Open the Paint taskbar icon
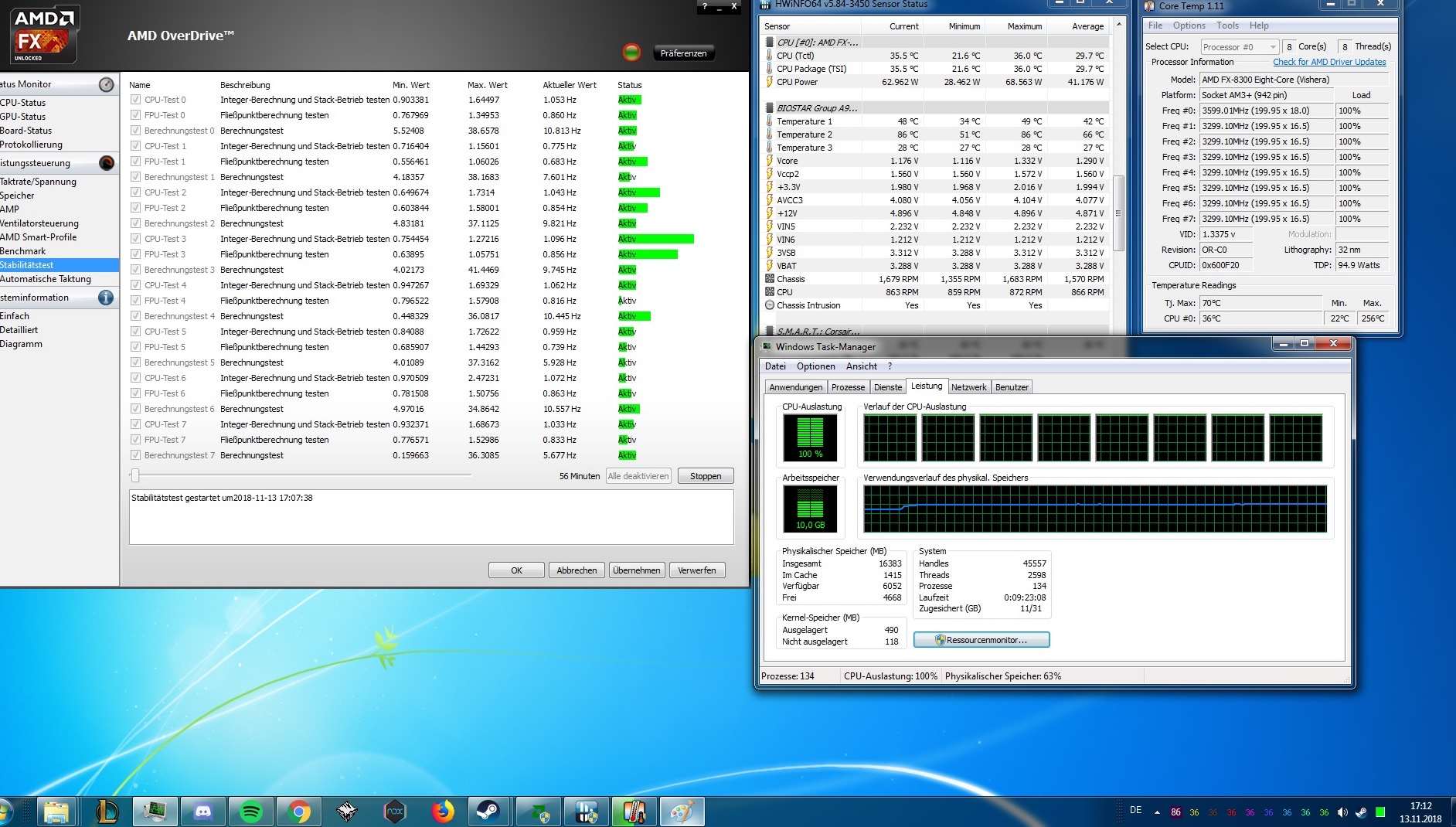Viewport: 1456px width, 827px height. coord(681,812)
